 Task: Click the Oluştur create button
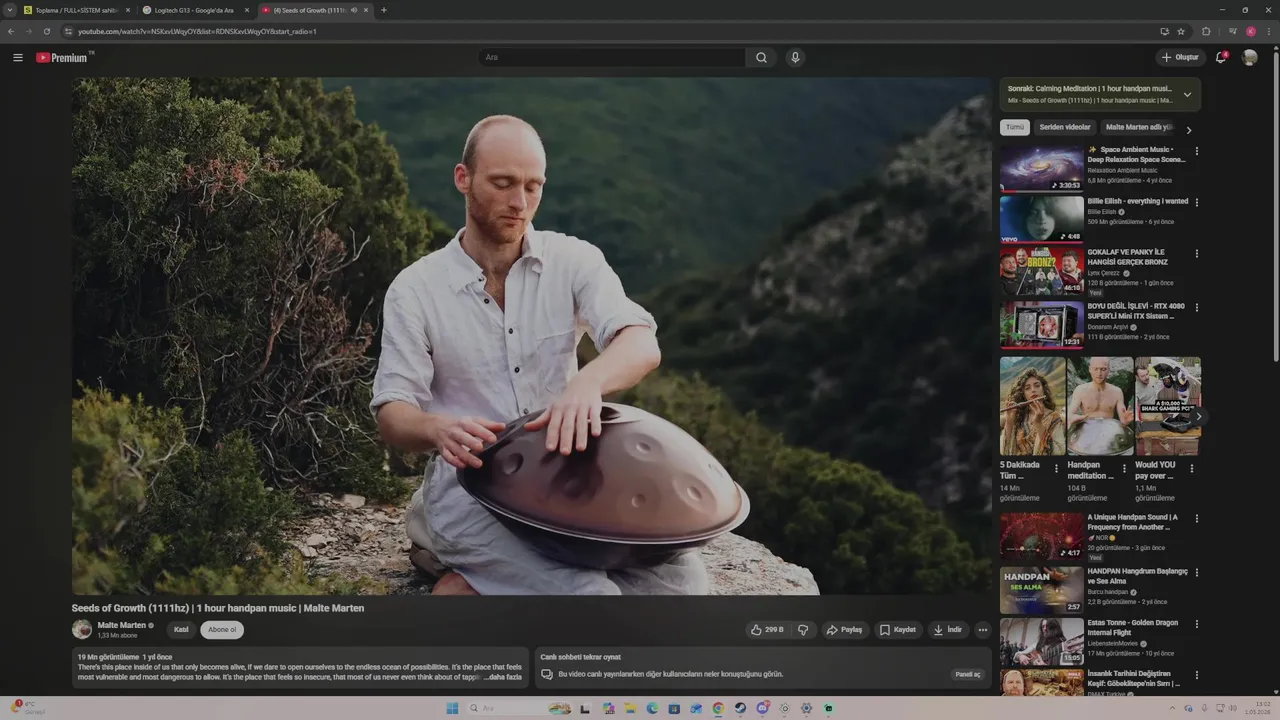(x=1180, y=57)
